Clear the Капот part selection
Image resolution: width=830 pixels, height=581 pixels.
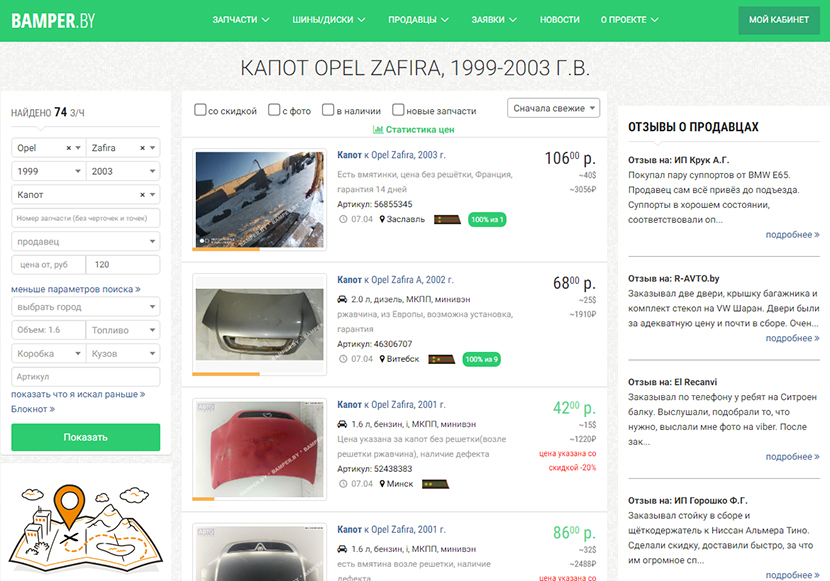[x=143, y=195]
